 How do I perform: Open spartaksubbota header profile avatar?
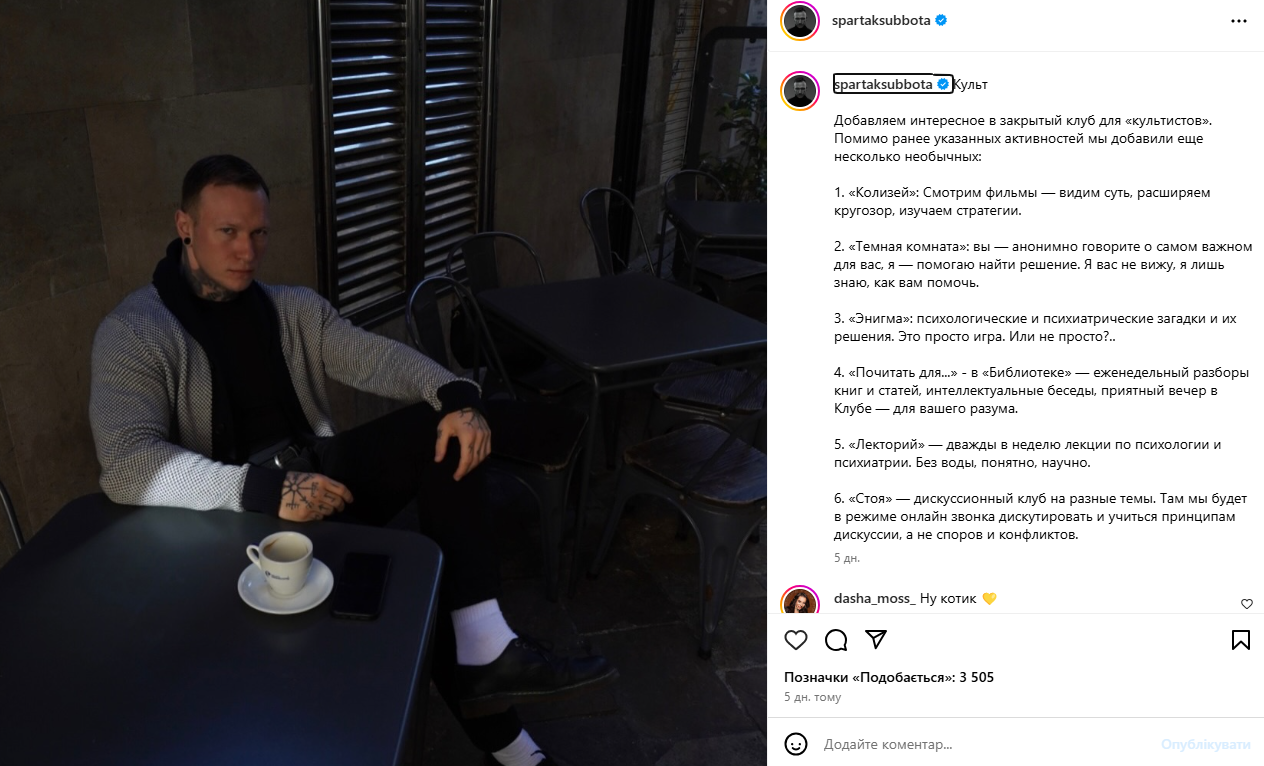pyautogui.click(x=801, y=20)
